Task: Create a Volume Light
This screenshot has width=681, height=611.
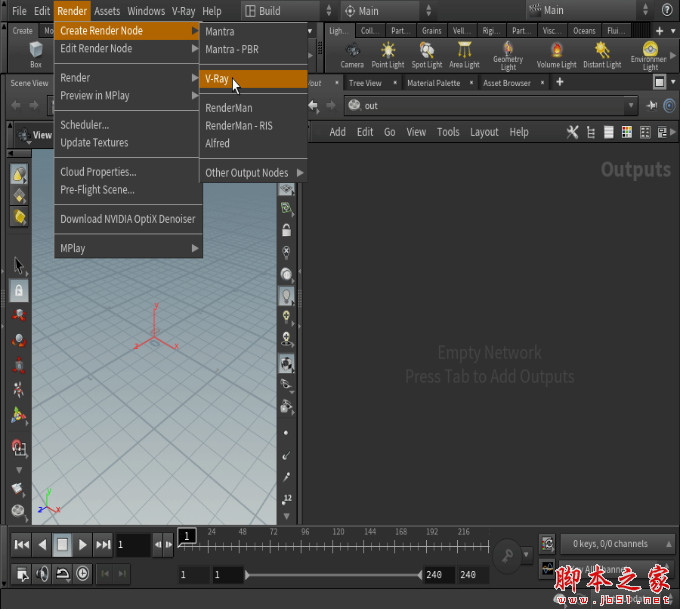Action: point(556,56)
